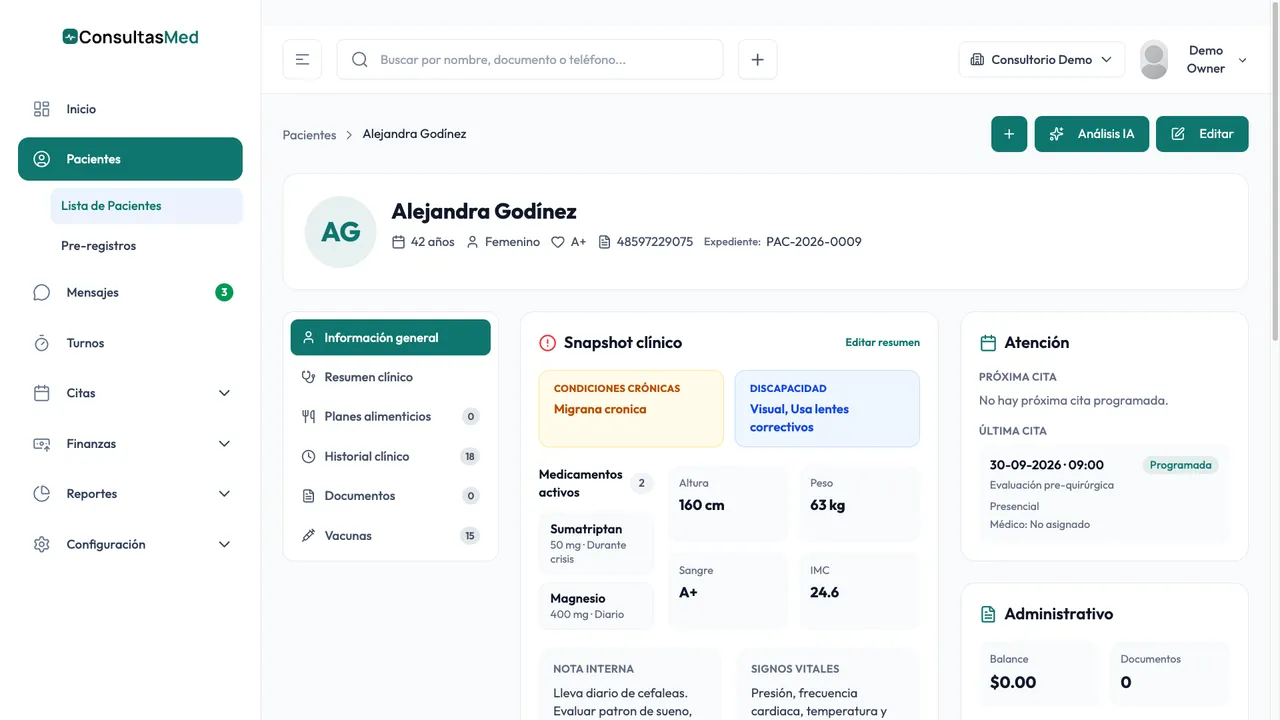Screen dimensions: 1280x720
Task: Open the Inicio dashboard icon
Action: [x=41, y=109]
